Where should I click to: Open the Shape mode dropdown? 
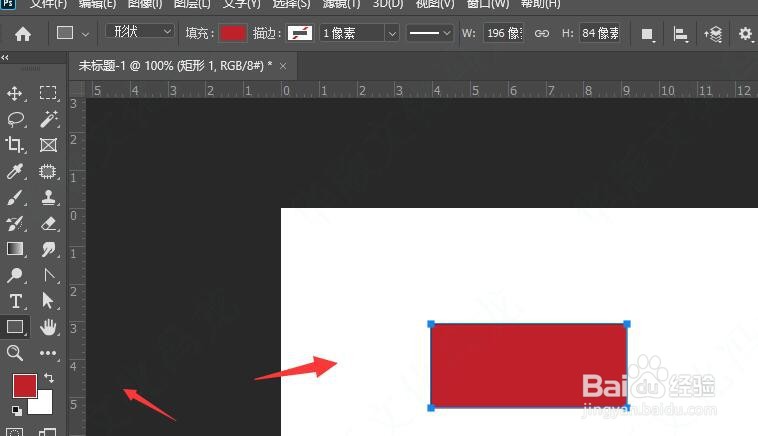(x=140, y=32)
